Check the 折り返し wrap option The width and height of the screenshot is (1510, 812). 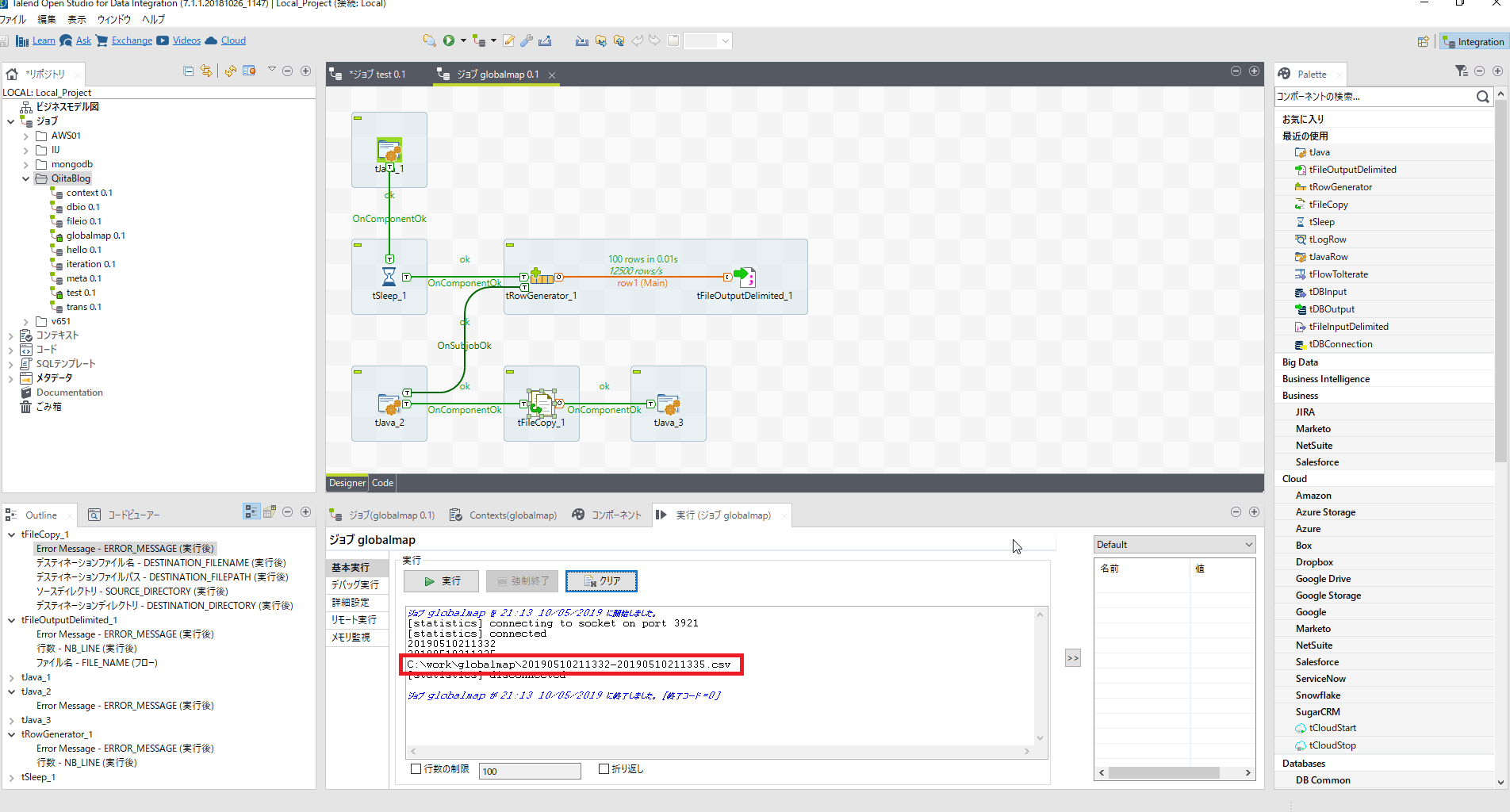[x=603, y=768]
